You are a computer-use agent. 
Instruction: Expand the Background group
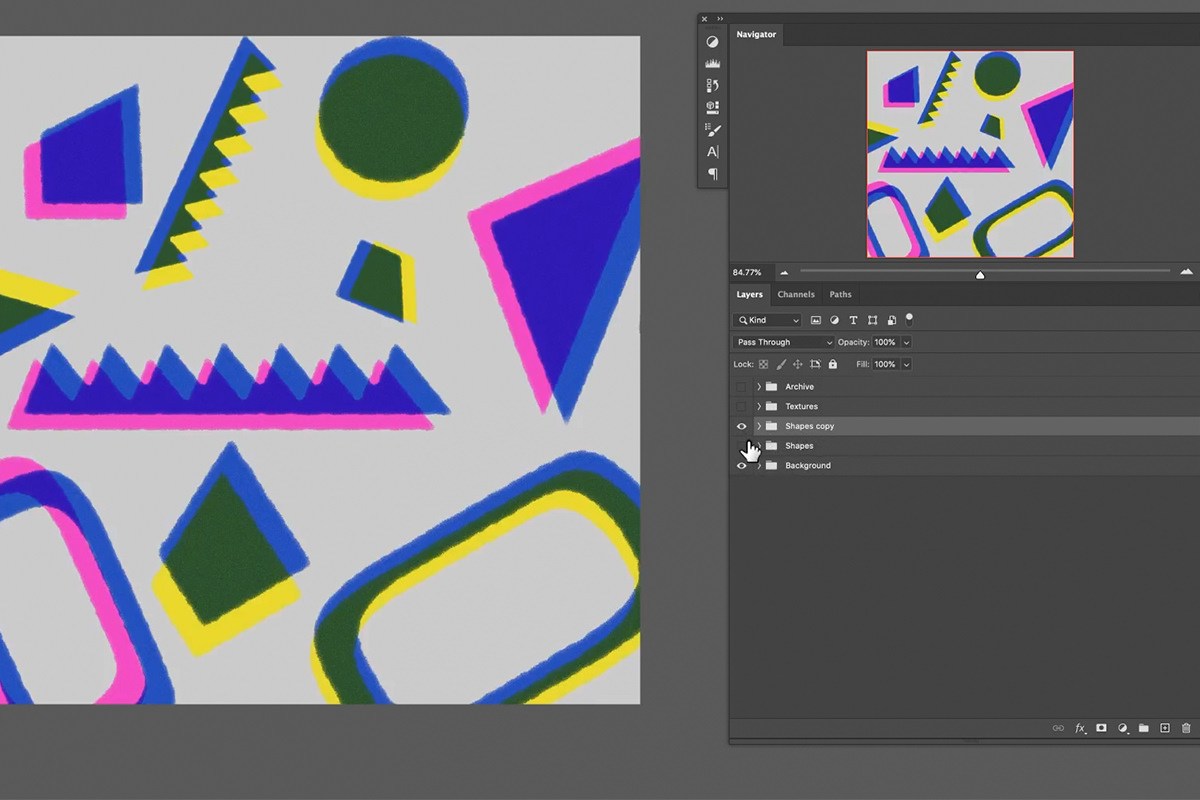759,466
